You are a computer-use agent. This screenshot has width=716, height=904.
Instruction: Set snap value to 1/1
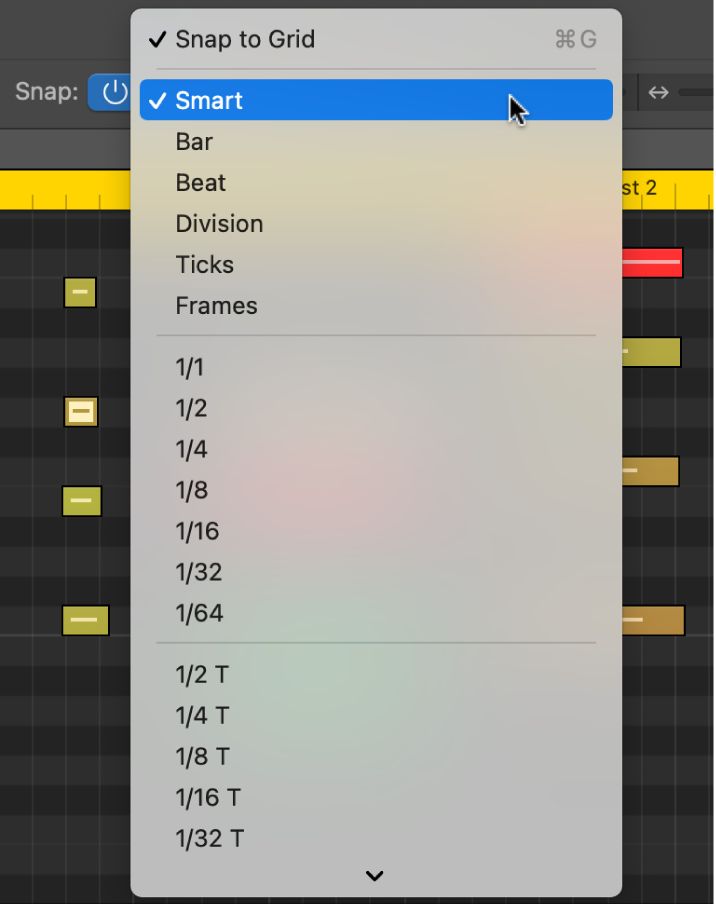pyautogui.click(x=190, y=368)
